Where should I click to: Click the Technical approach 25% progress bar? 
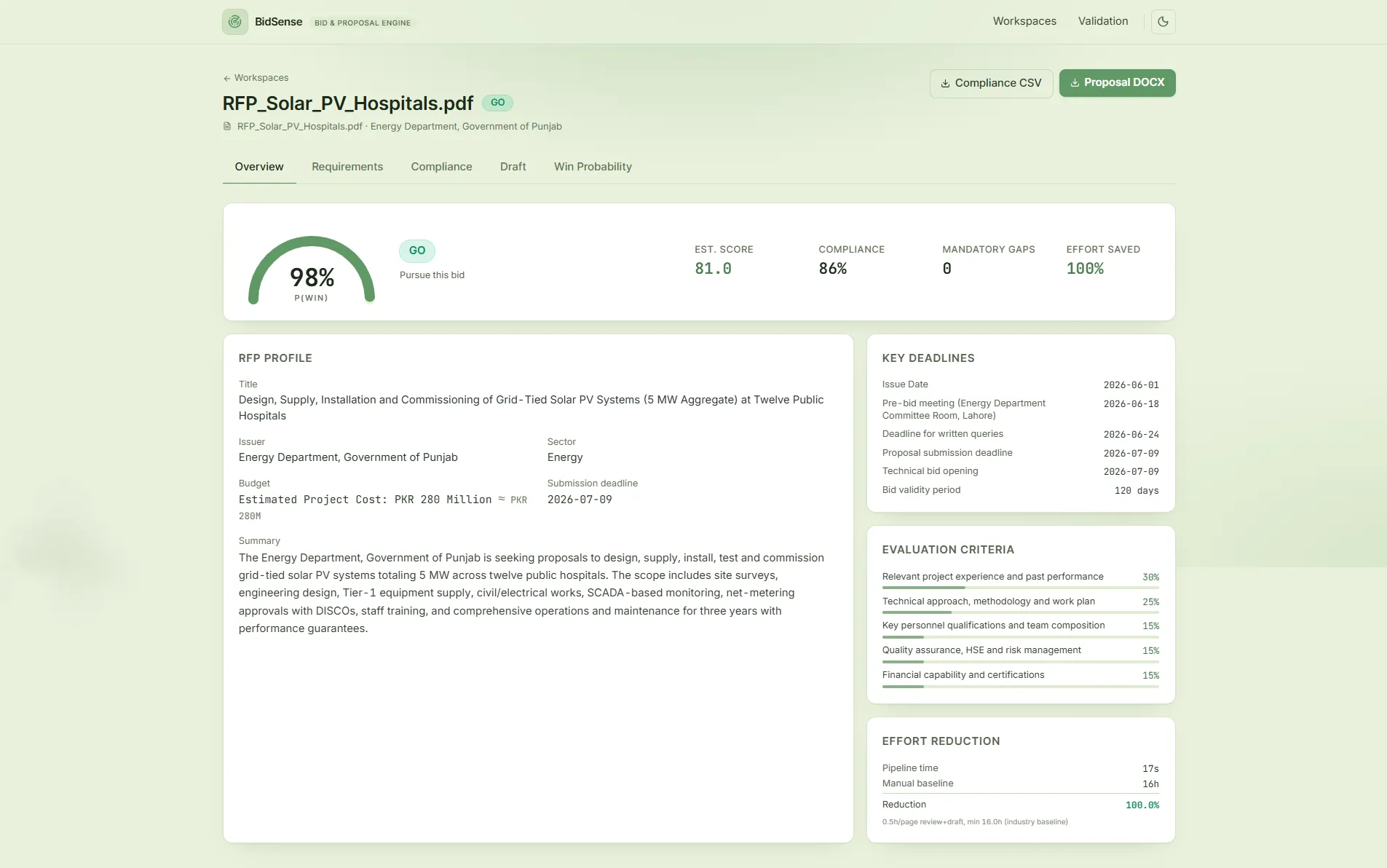pos(1020,612)
